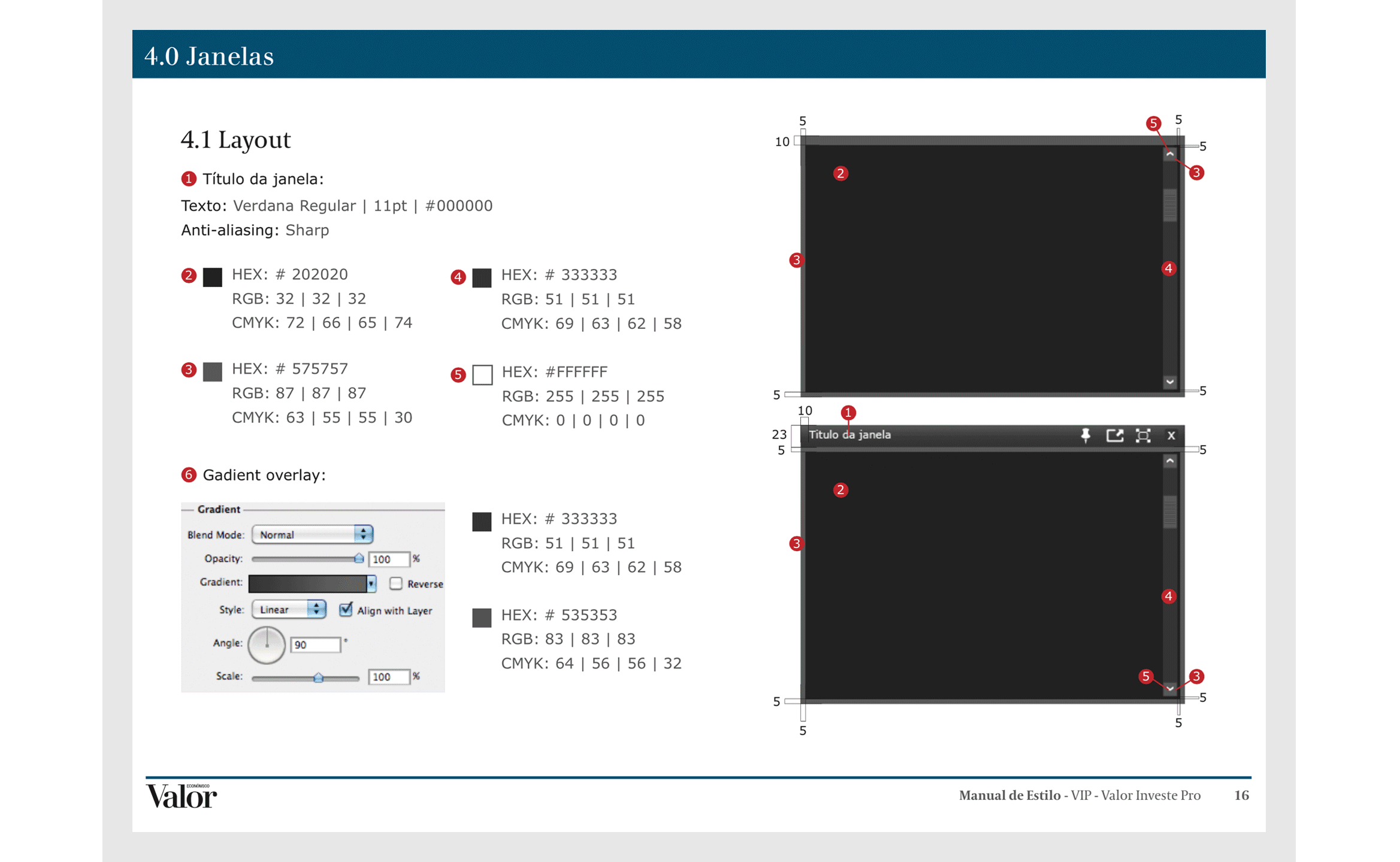Click the 'Gradient' panel group label

click(x=219, y=509)
